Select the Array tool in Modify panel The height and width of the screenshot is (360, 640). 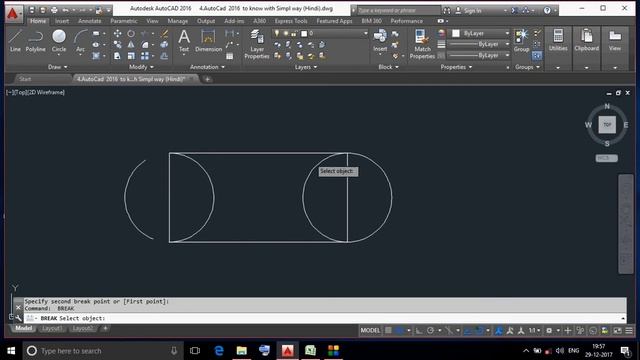point(145,56)
